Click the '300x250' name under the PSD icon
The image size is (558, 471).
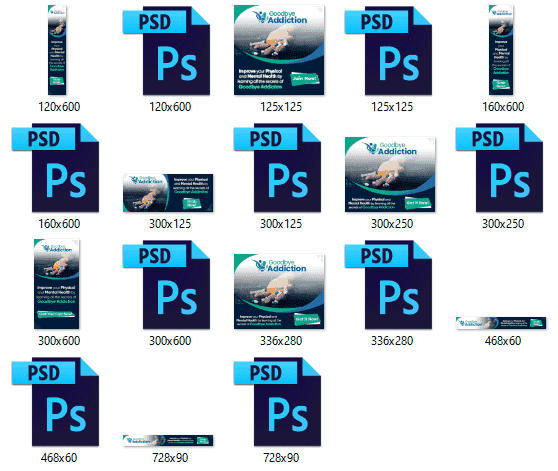click(503, 224)
